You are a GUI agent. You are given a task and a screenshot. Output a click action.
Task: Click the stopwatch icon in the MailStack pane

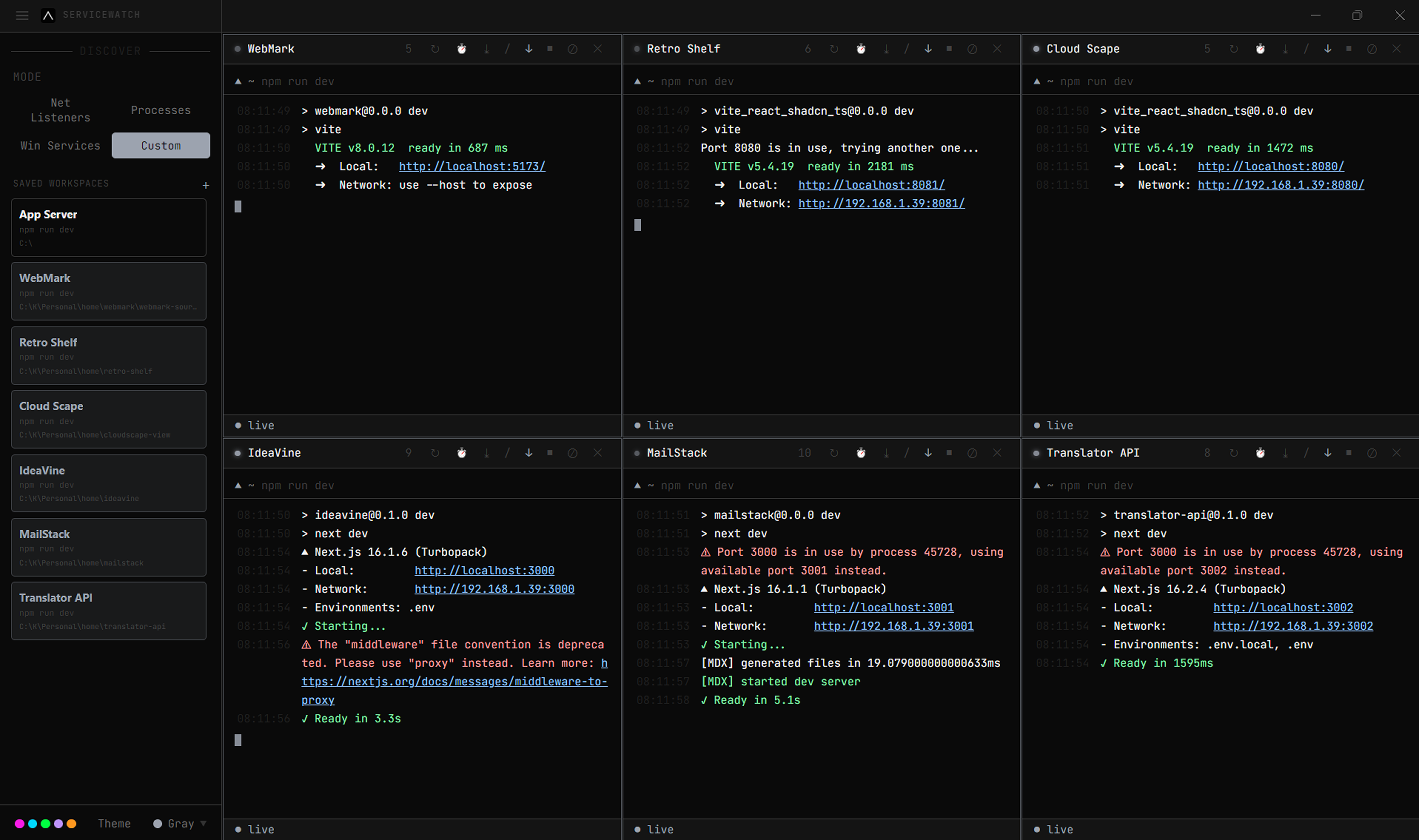click(861, 453)
